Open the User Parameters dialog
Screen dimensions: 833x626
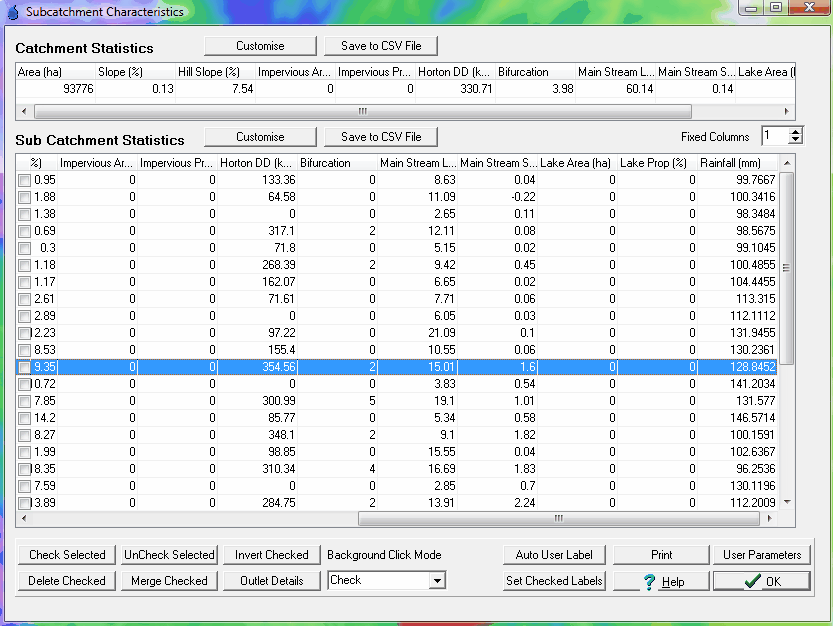759,554
